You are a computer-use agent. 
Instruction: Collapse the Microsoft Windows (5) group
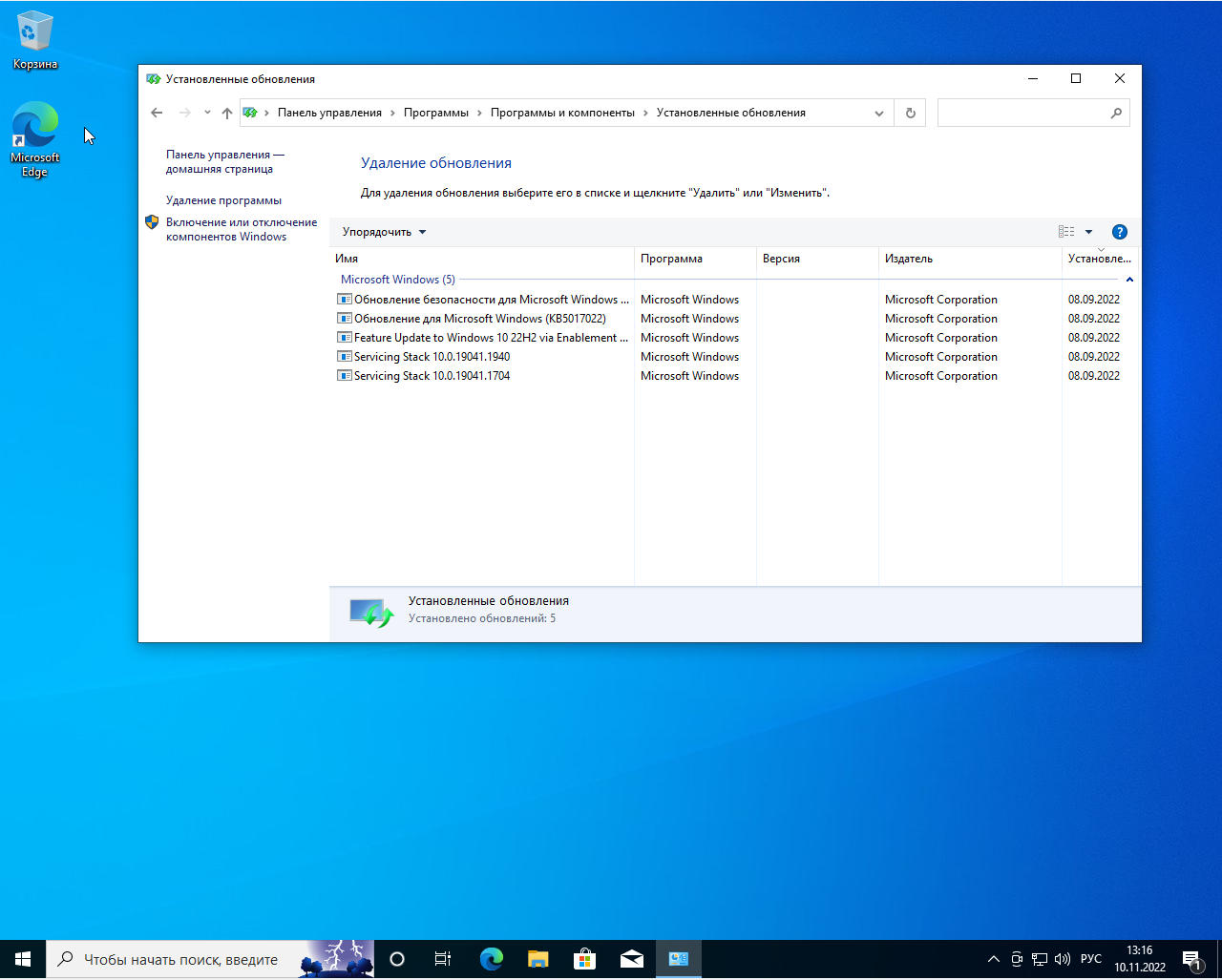[x=1129, y=280]
